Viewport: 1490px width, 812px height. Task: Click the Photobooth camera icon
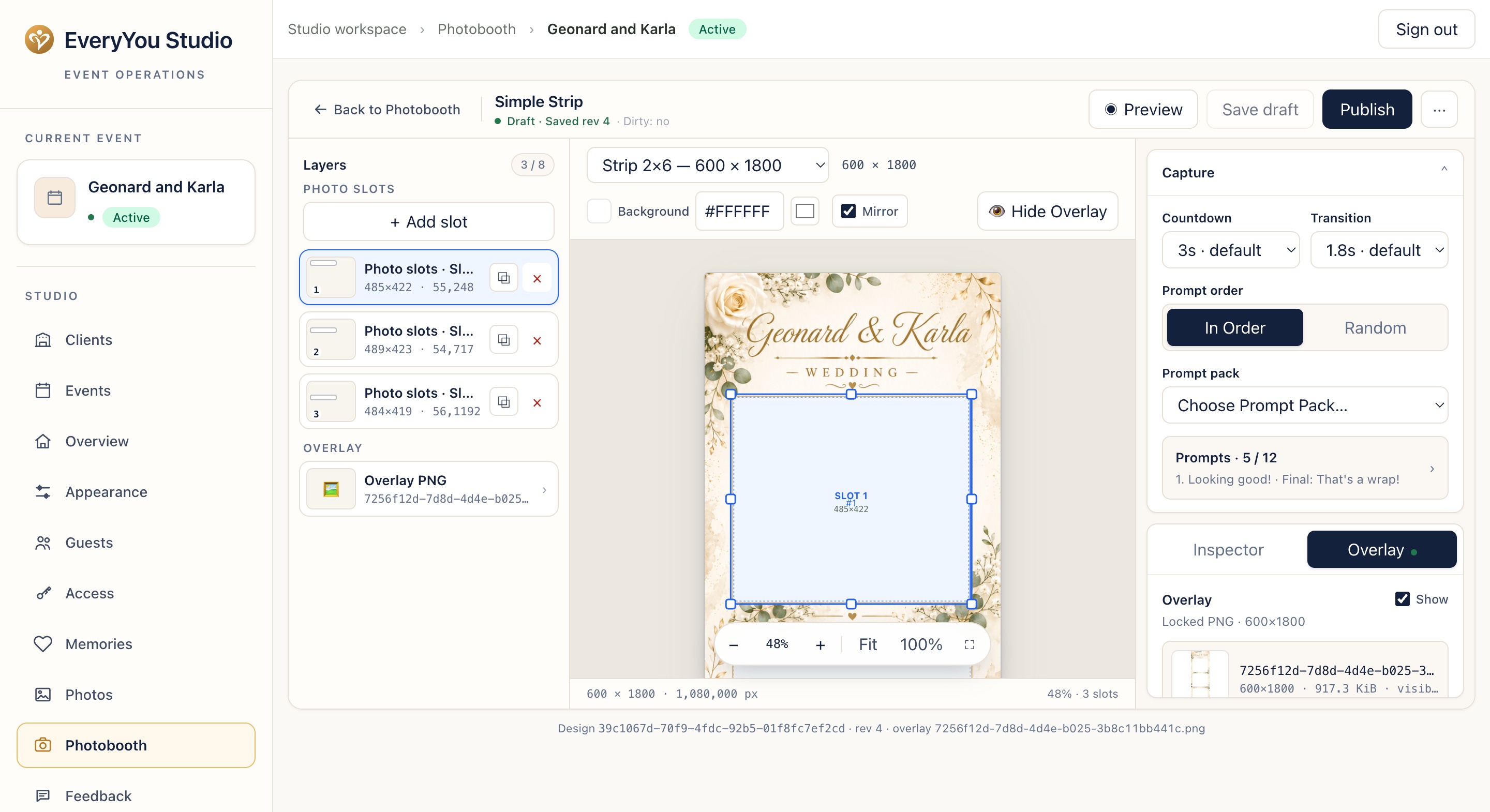tap(43, 745)
